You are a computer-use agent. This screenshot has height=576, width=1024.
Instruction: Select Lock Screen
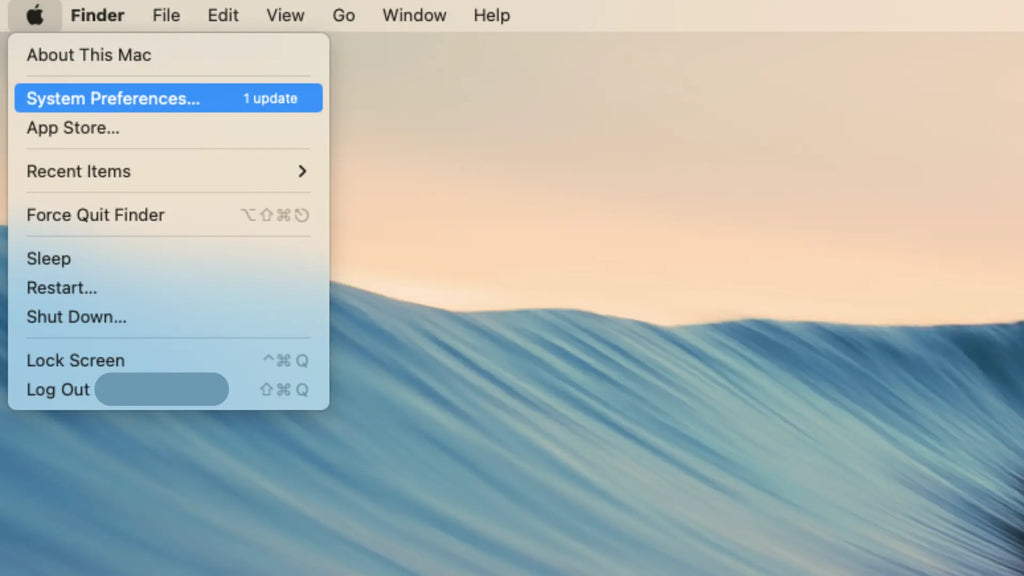tap(75, 360)
